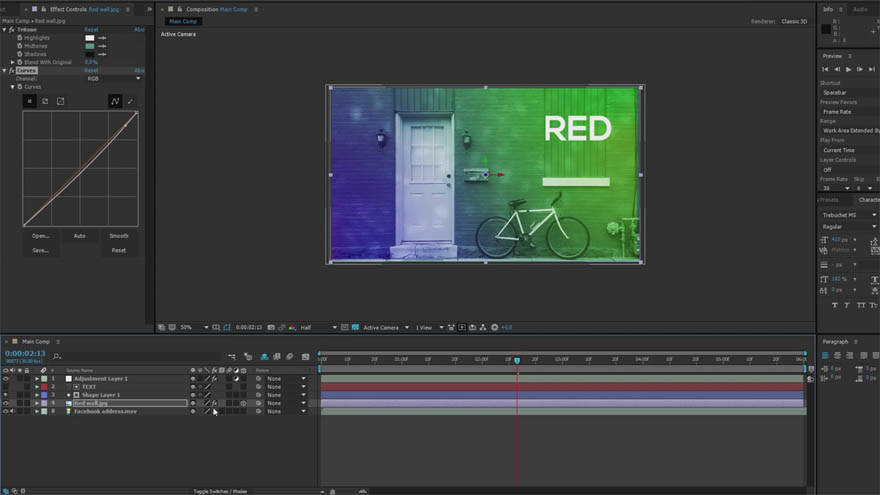Click the Main Comp breadcrumb tab
The image size is (880, 495).
(x=183, y=21)
